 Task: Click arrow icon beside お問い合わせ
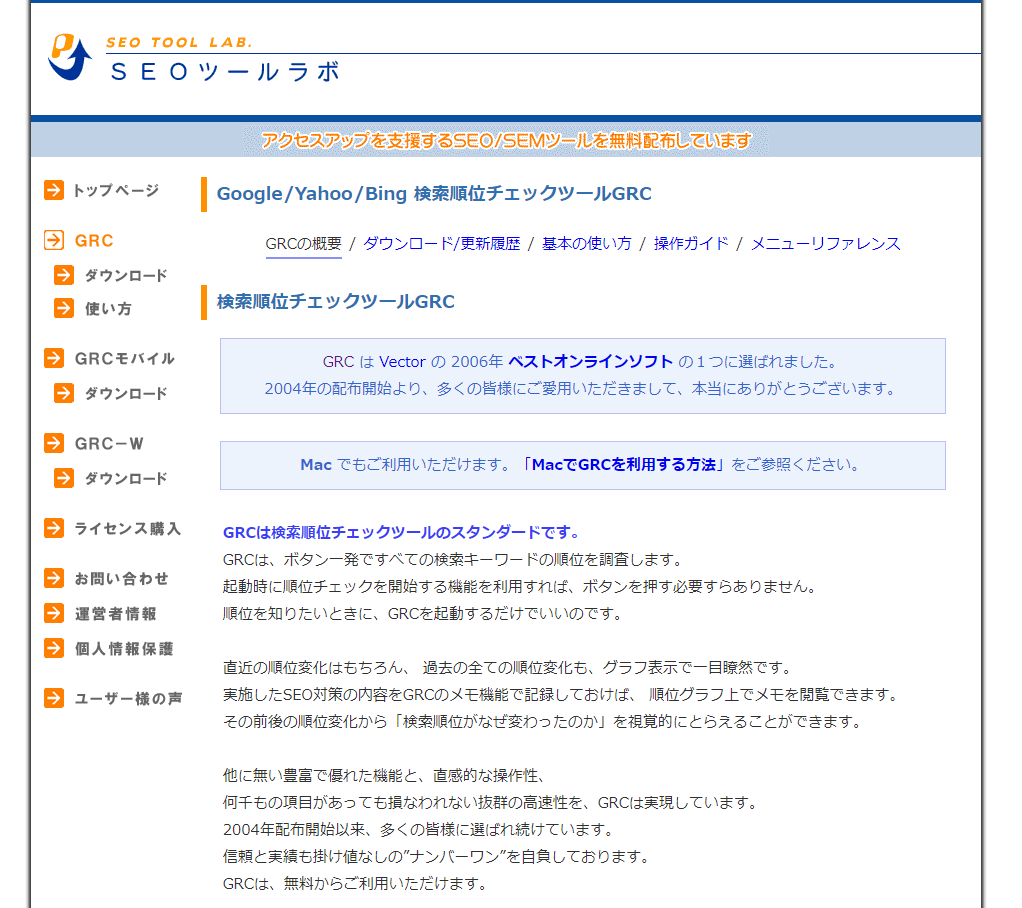click(x=54, y=578)
